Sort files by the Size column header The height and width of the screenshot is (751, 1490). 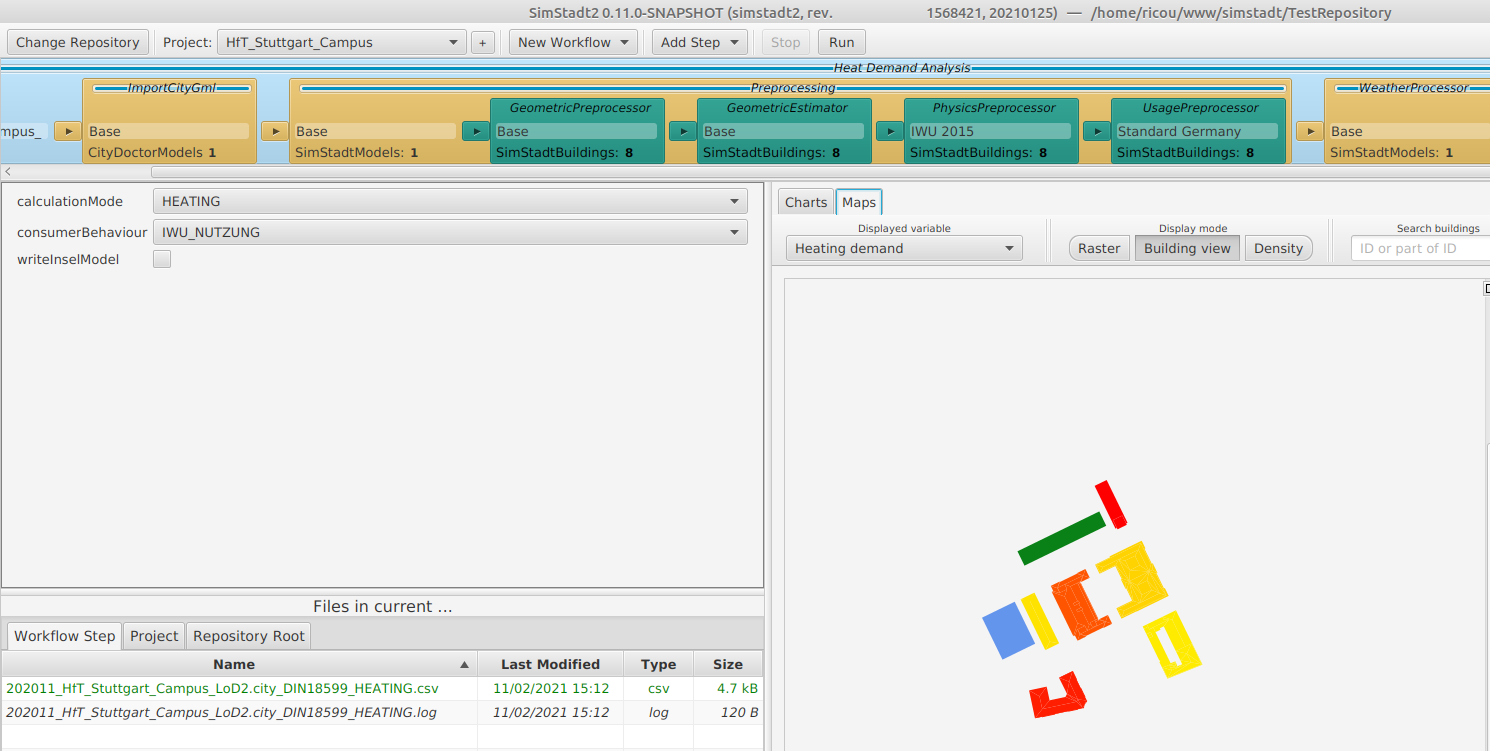coord(728,664)
